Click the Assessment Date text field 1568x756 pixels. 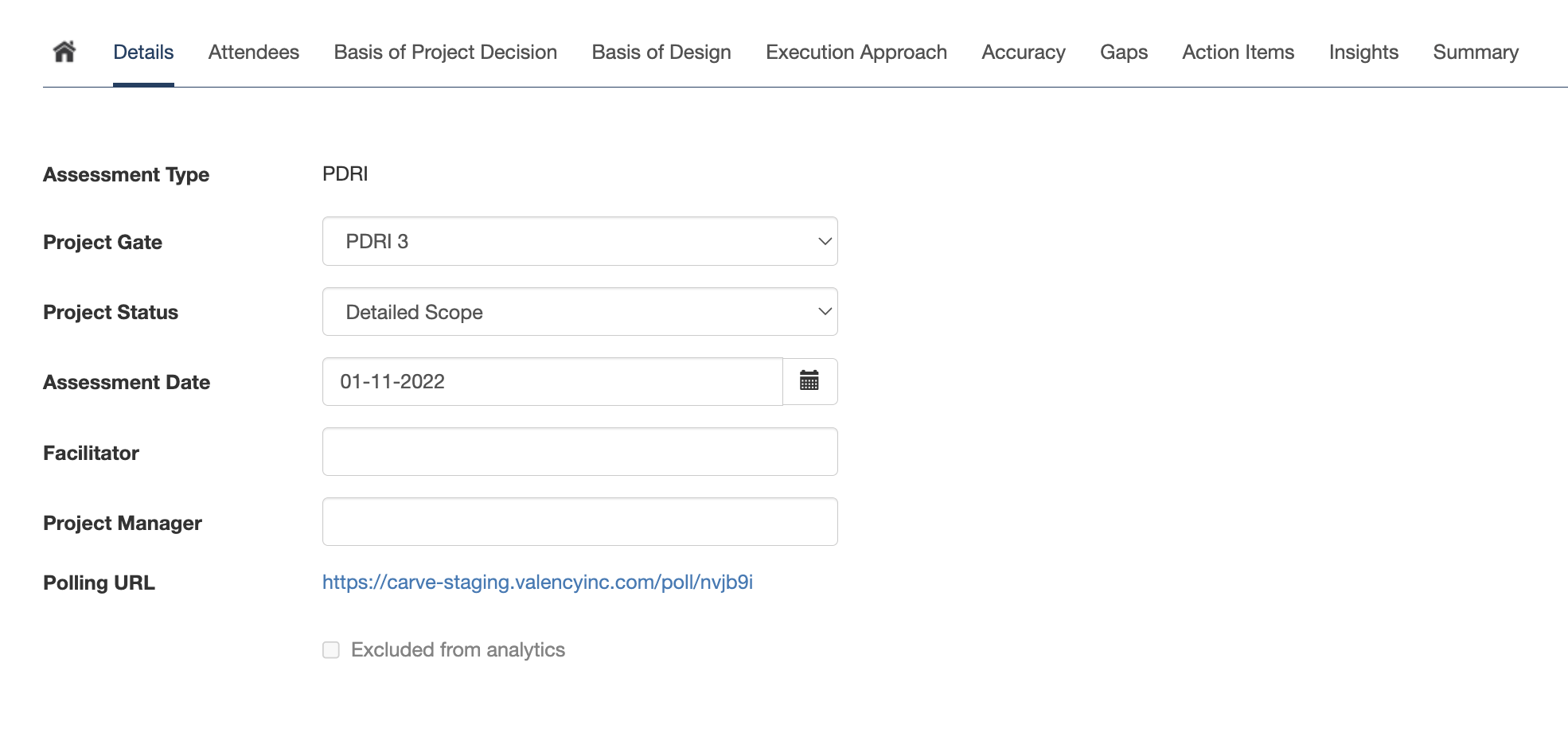(x=552, y=382)
